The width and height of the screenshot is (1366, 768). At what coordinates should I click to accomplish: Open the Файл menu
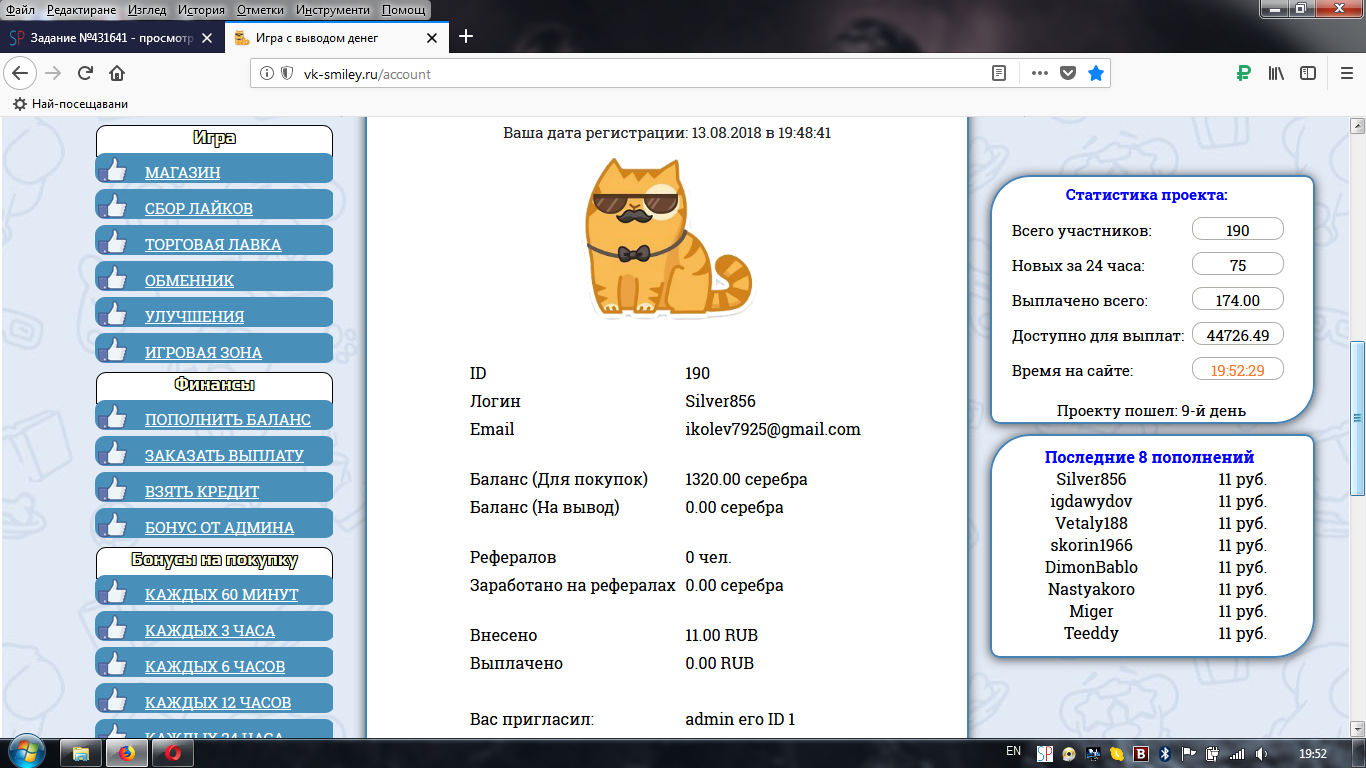point(20,10)
